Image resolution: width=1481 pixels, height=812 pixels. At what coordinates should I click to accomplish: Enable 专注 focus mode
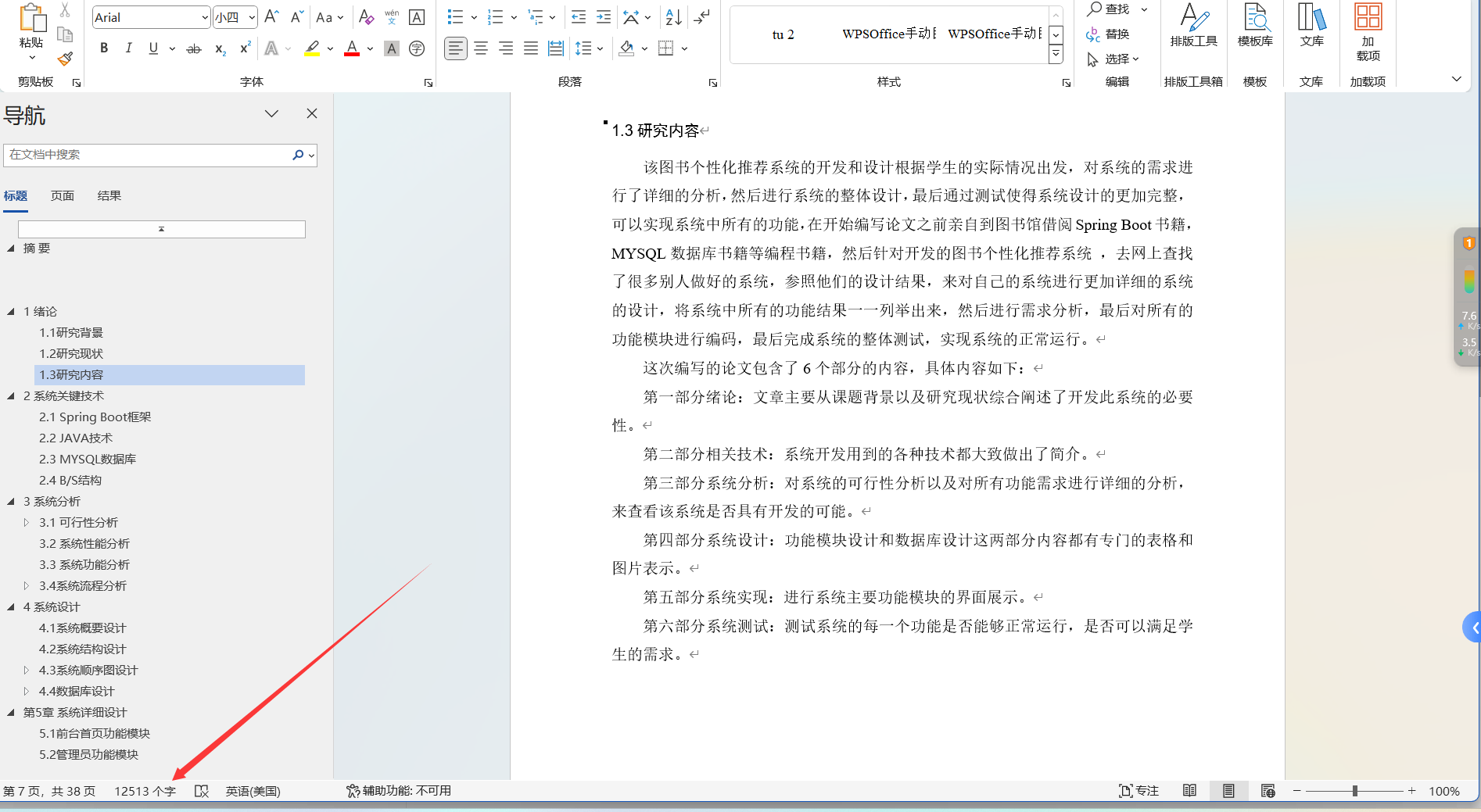[1139, 791]
